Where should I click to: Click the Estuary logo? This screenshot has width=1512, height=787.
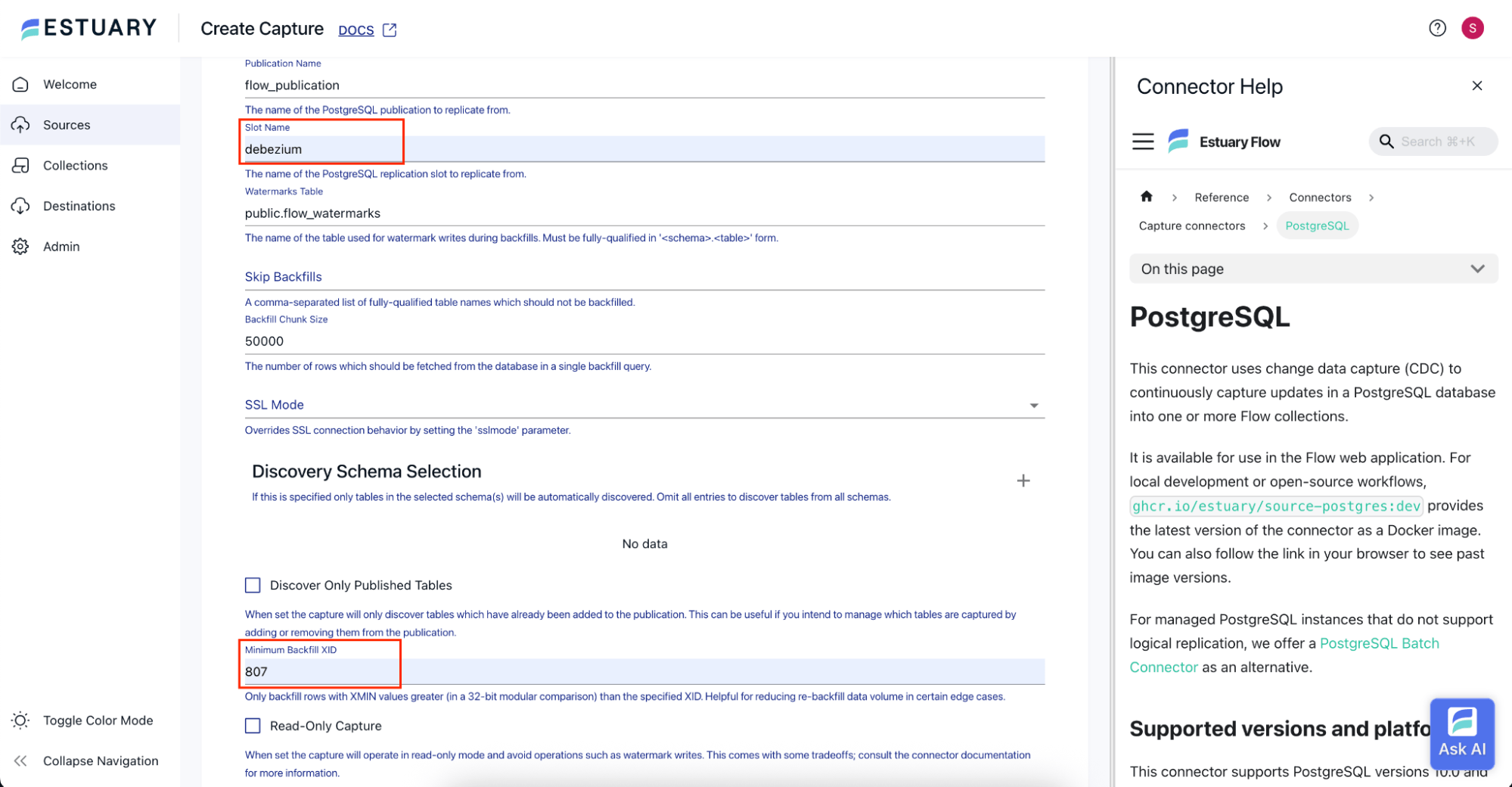[88, 28]
